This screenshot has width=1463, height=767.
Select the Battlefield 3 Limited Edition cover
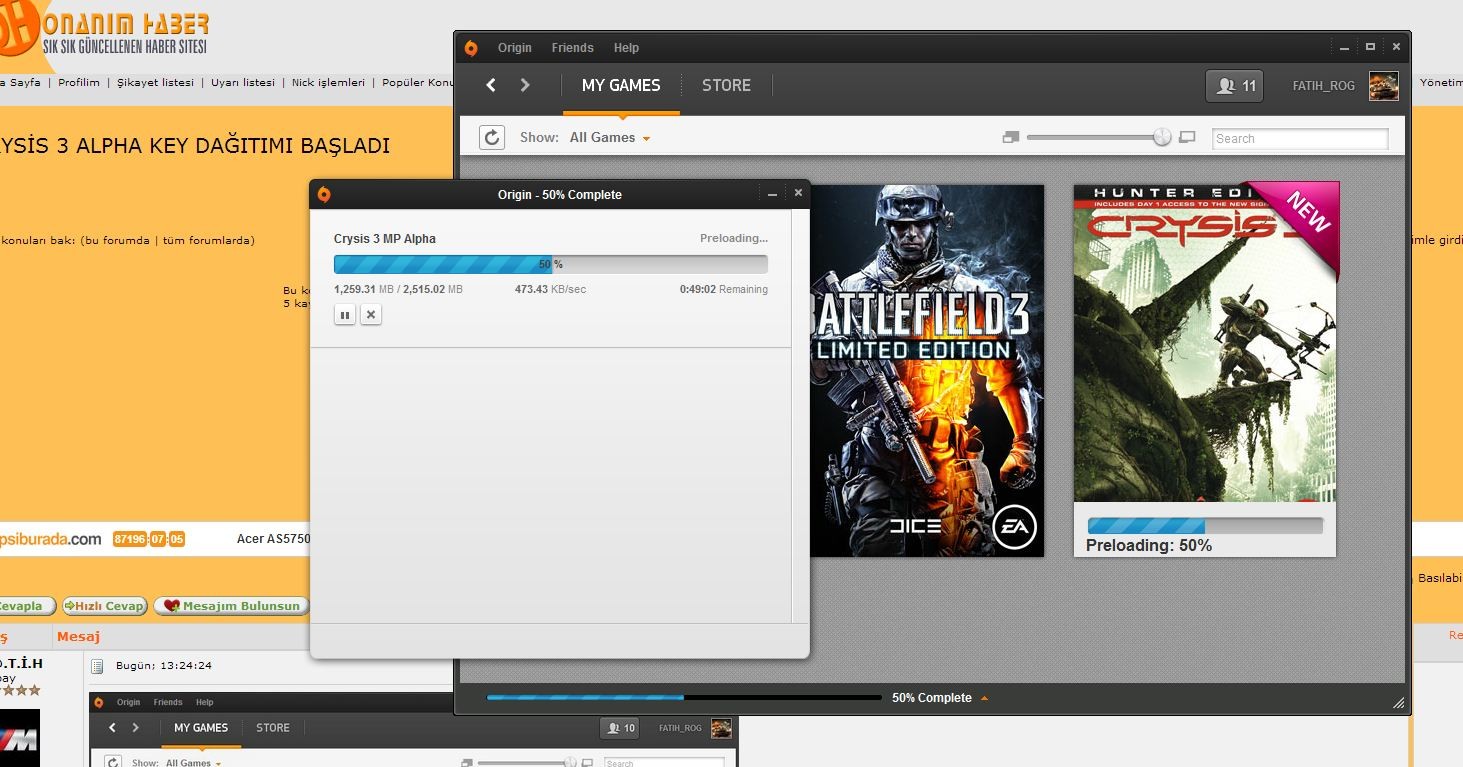[x=926, y=370]
